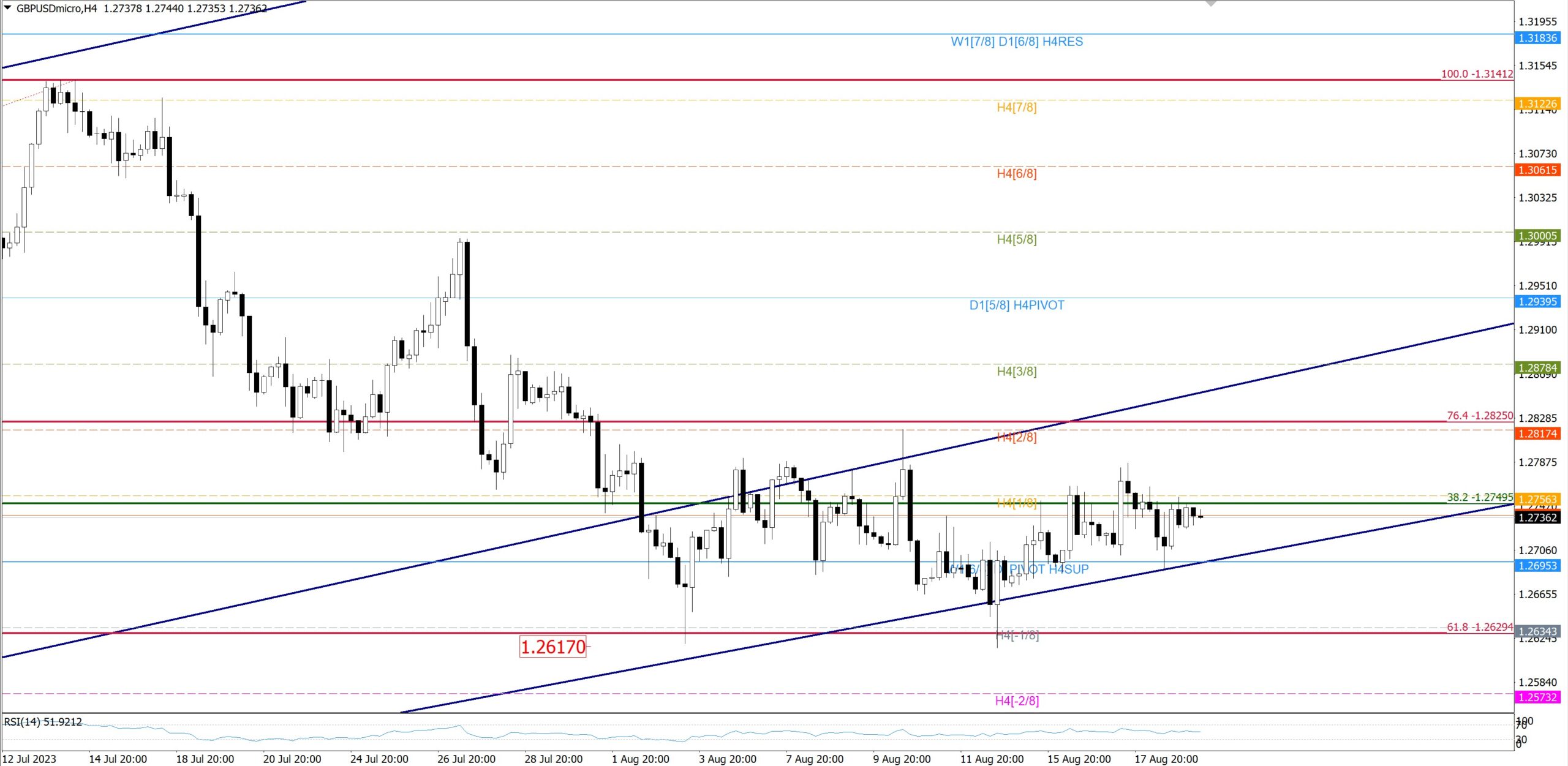Viewport: 1568px width, 766px height.
Task: Select the H4[-2/8] magenta level label
Action: point(1017,700)
